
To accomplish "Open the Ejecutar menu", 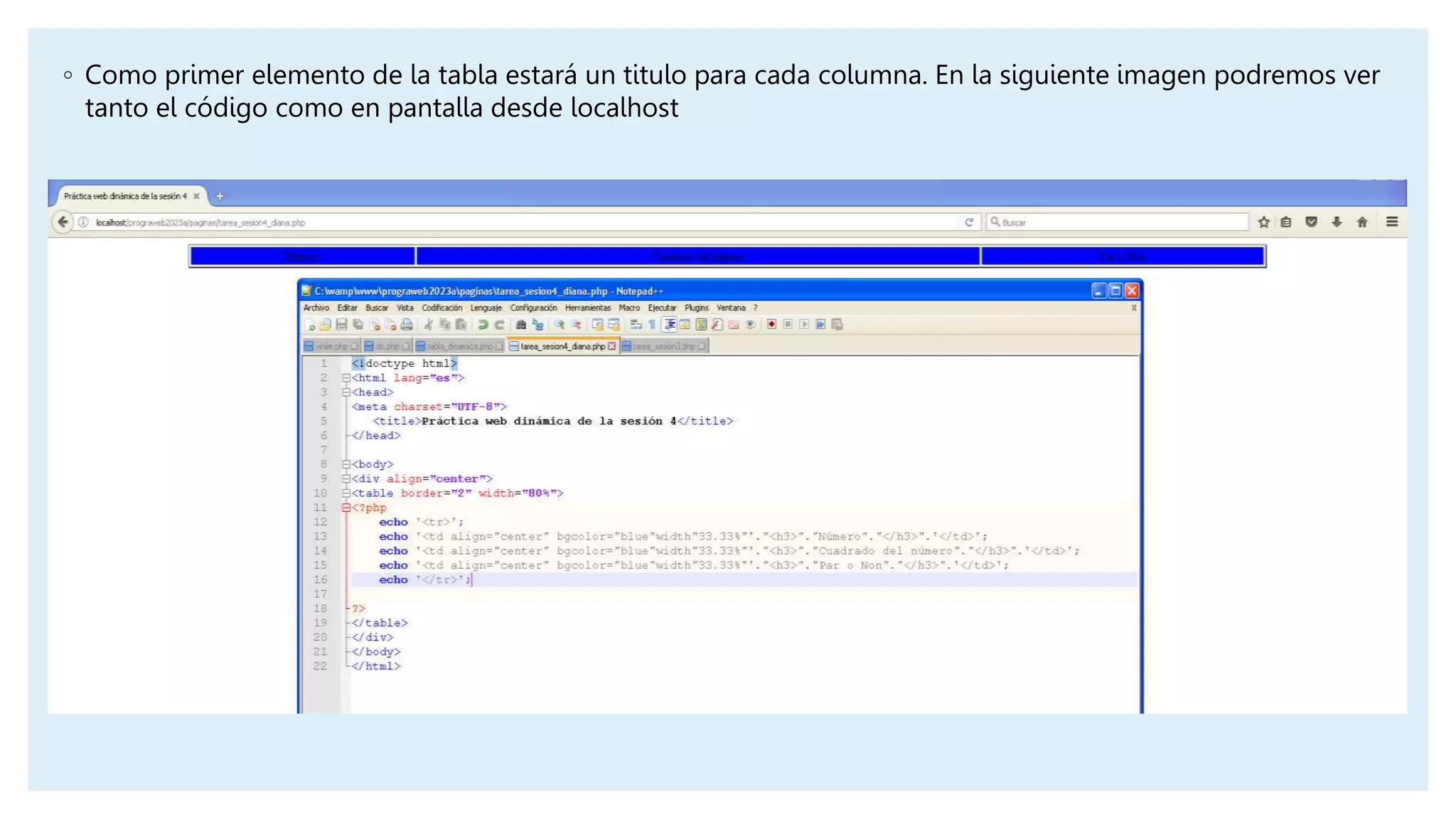I will (662, 308).
